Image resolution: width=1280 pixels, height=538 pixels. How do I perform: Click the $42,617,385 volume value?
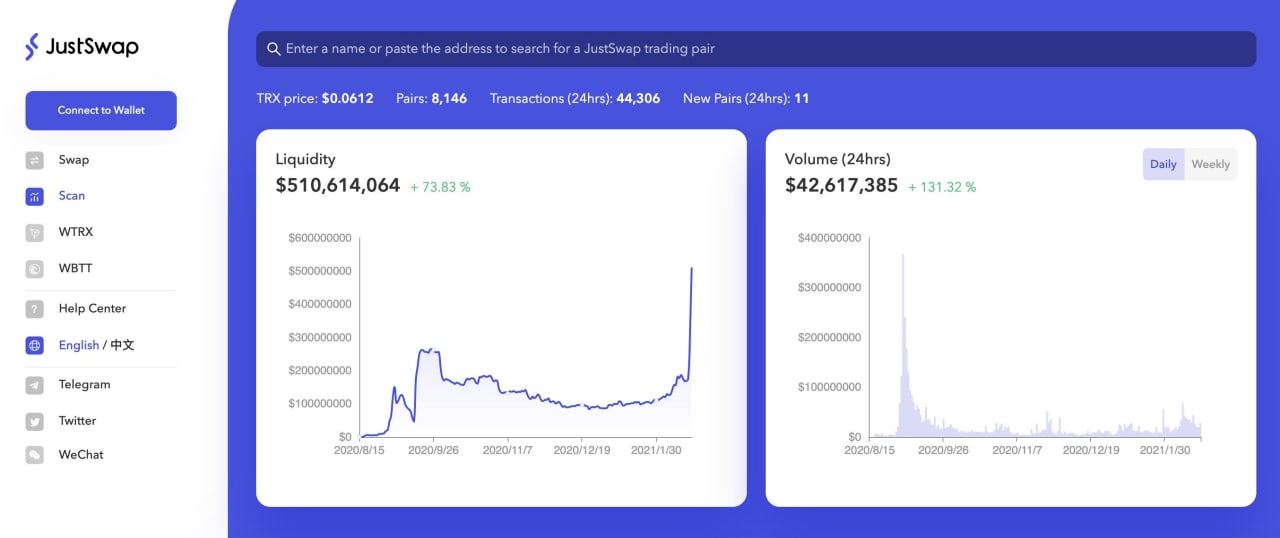click(x=842, y=185)
